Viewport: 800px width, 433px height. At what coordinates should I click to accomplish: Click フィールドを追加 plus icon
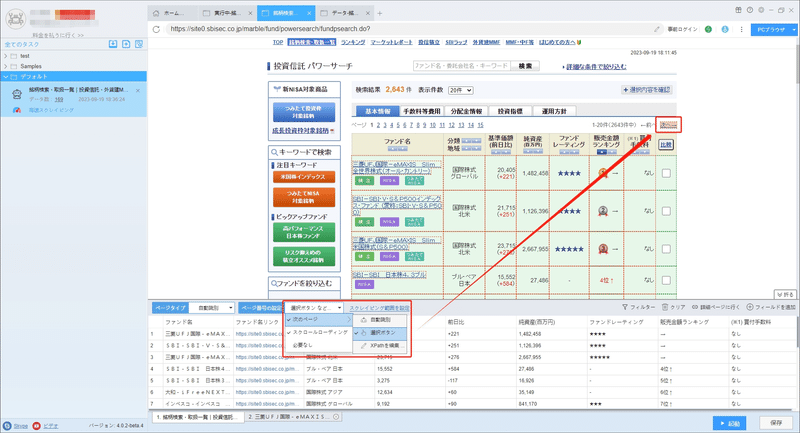(750, 307)
